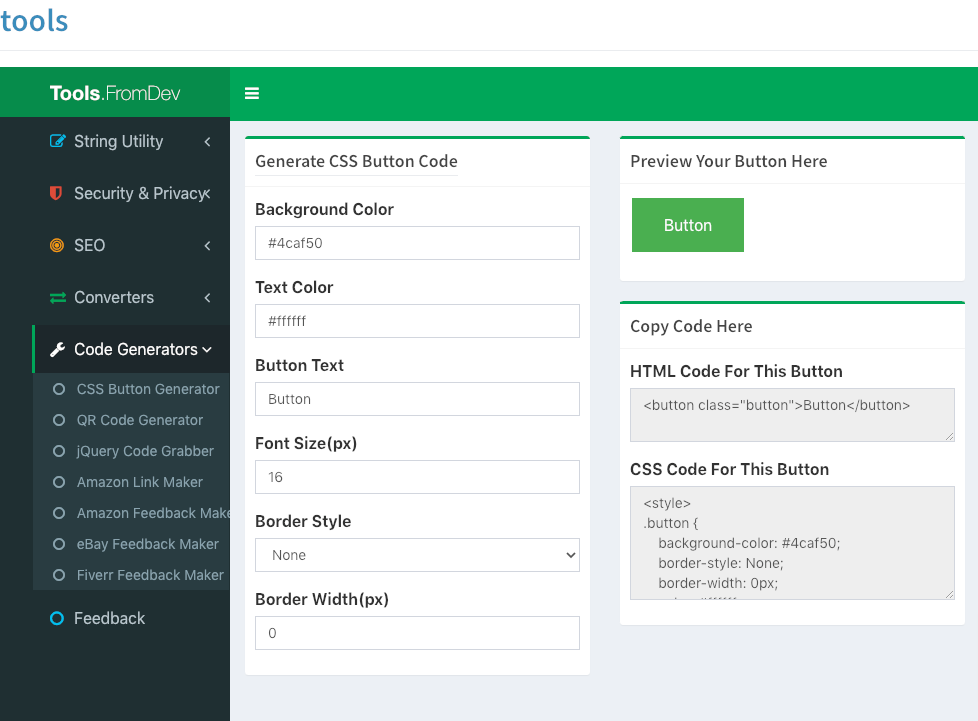Click the Background Color value field
The height and width of the screenshot is (721, 978).
pyautogui.click(x=417, y=243)
